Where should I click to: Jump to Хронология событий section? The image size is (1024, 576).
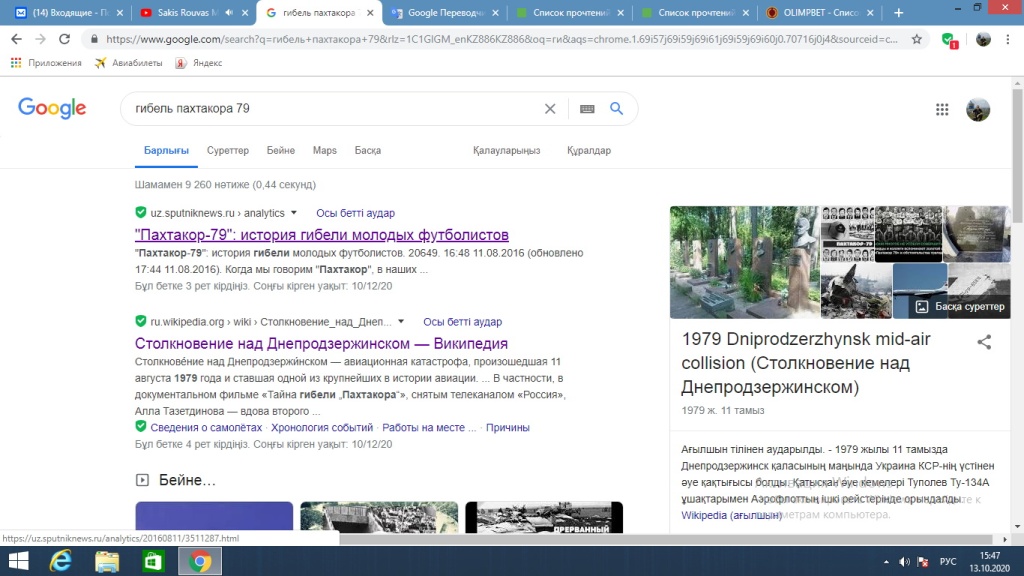click(322, 427)
